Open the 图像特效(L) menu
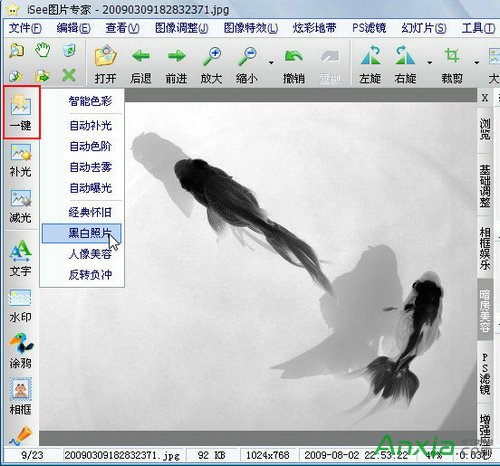Viewport: 500px width, 466px height. point(251,28)
